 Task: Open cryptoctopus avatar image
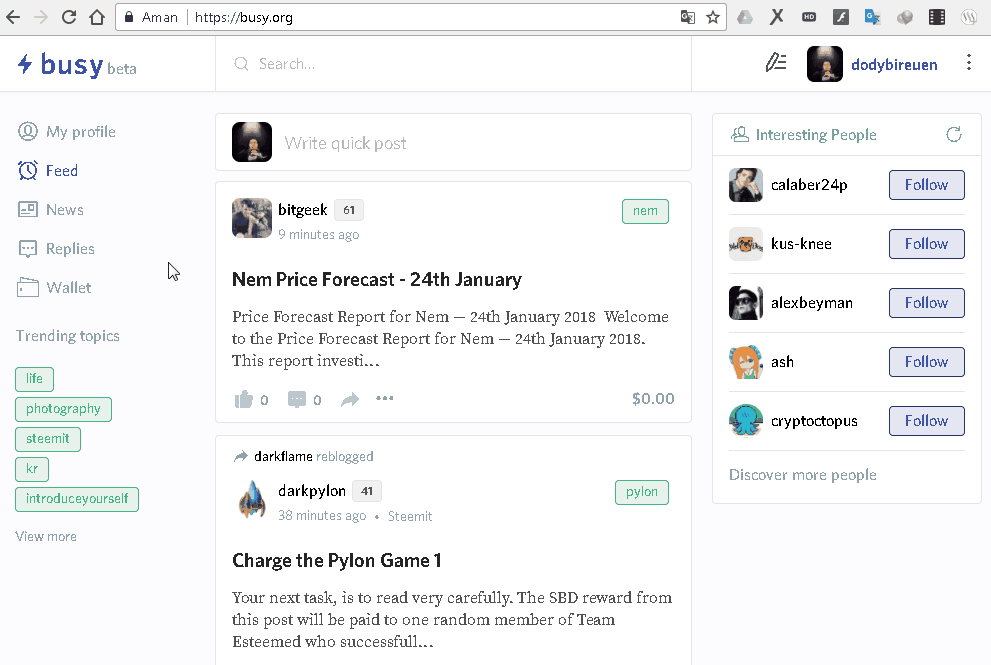[746, 421]
